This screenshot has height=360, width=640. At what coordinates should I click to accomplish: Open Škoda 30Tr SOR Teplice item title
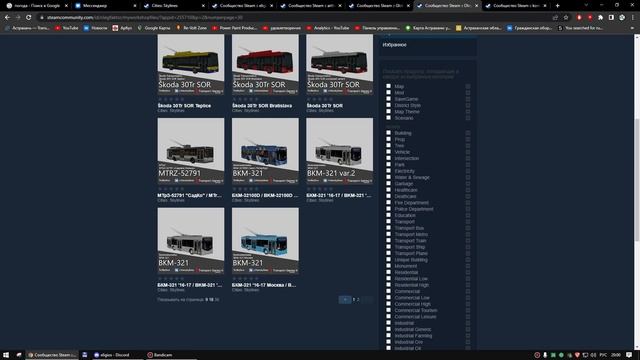[184, 106]
